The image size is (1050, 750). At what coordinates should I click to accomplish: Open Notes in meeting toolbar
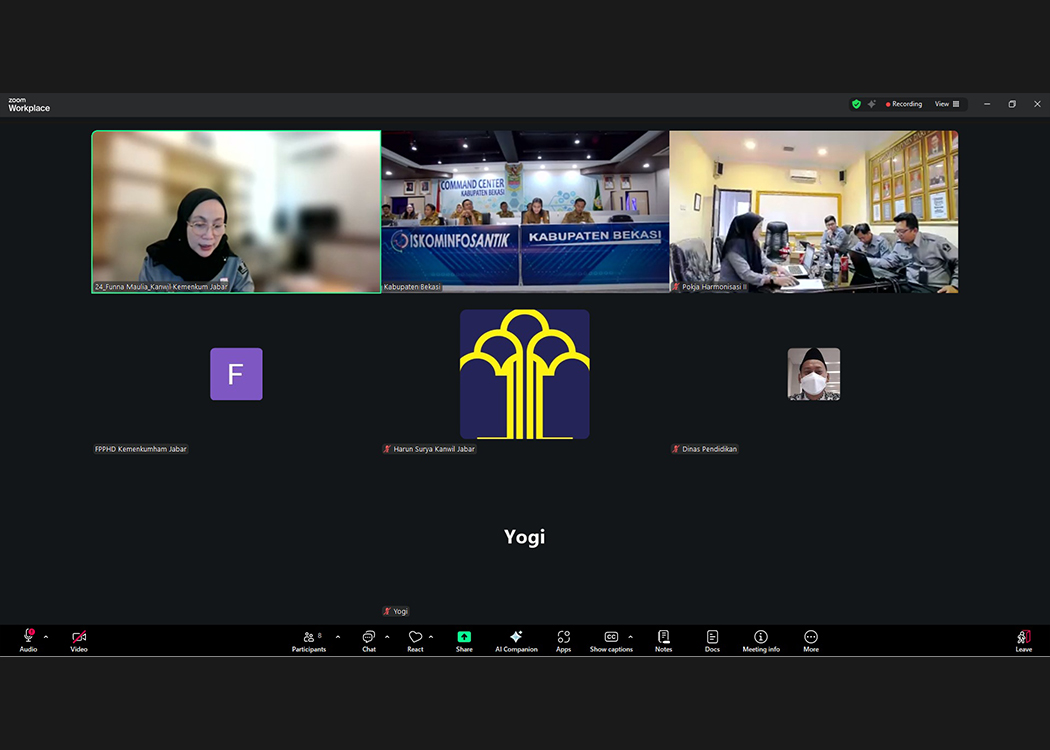[x=663, y=638]
